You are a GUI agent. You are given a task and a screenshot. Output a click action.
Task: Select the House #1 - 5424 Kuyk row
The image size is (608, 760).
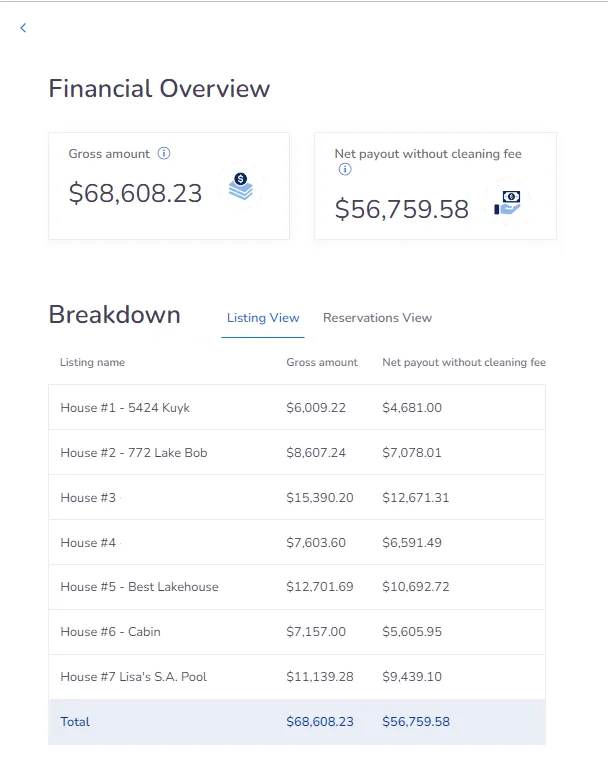[x=125, y=408]
